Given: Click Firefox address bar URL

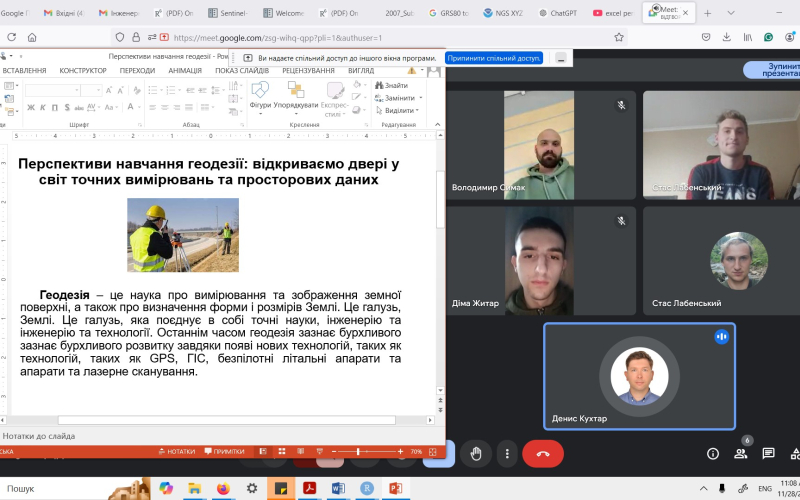Looking at the screenshot, I should pyautogui.click(x=278, y=37).
